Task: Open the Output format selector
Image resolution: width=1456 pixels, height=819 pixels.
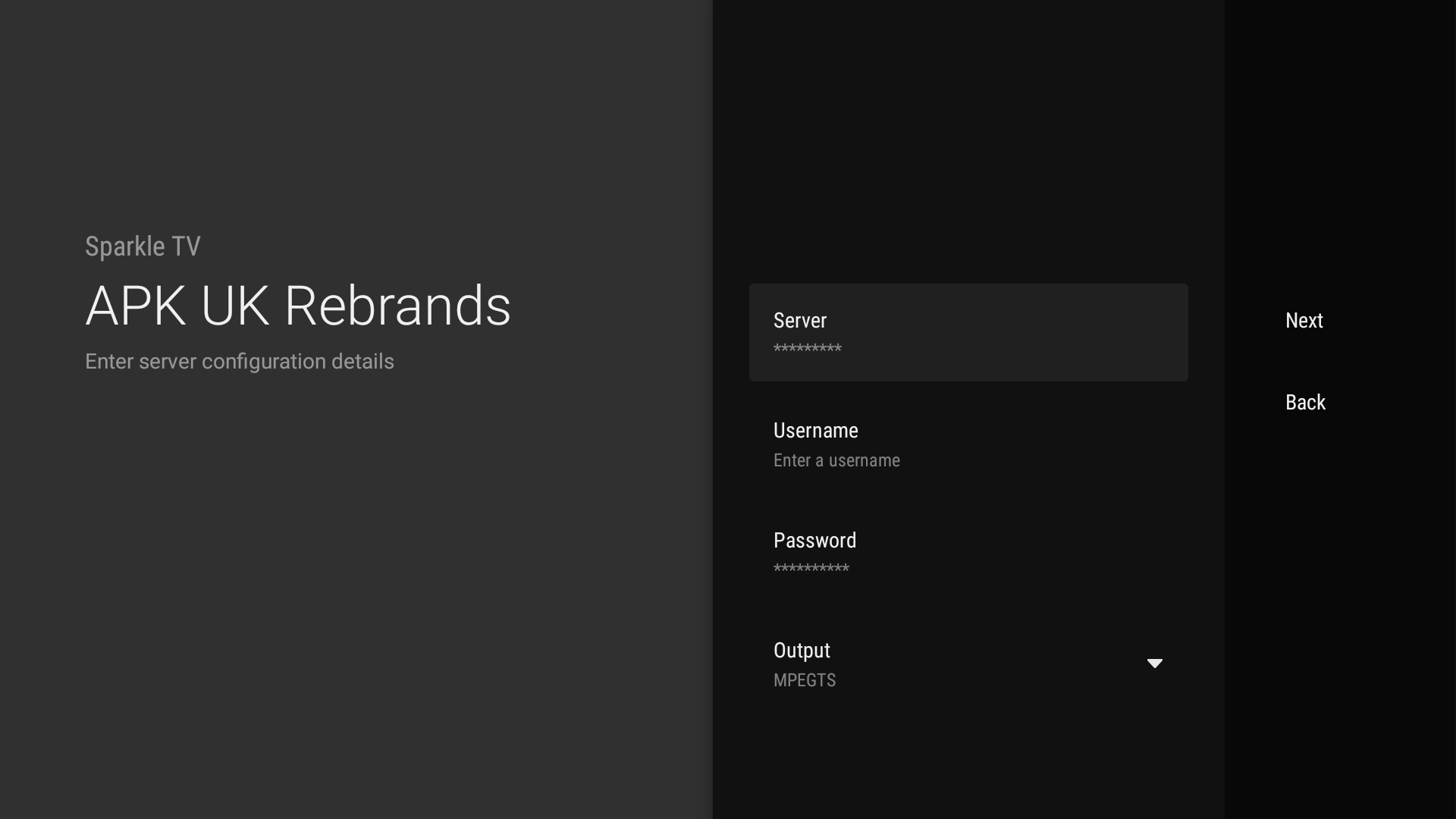Action: tap(968, 663)
